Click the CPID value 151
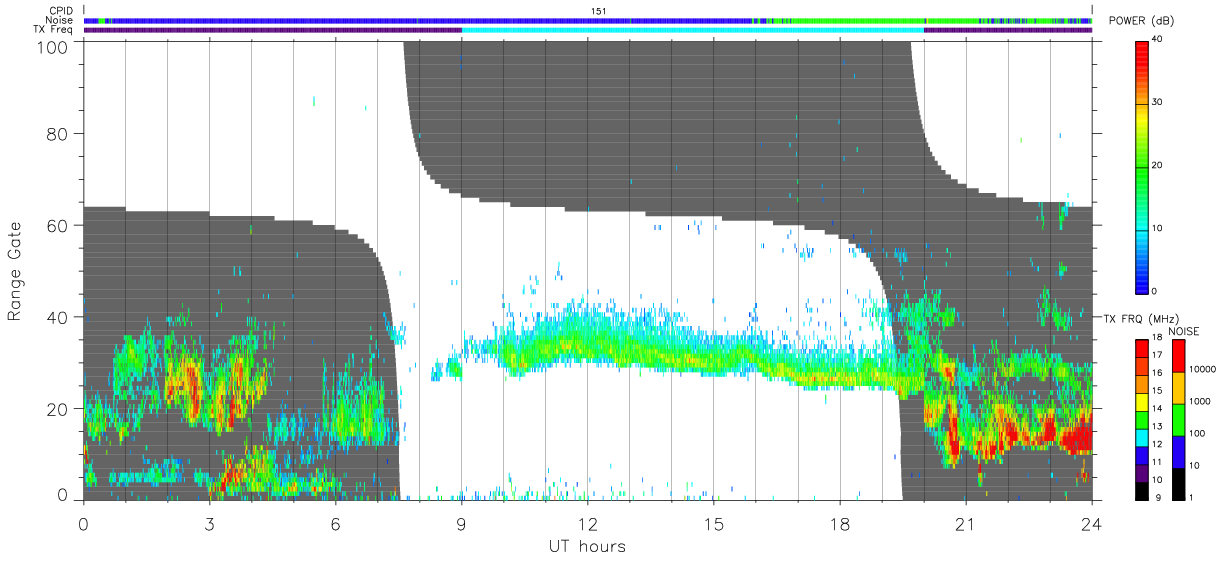This screenshot has height=567, width=1228. coord(598,11)
